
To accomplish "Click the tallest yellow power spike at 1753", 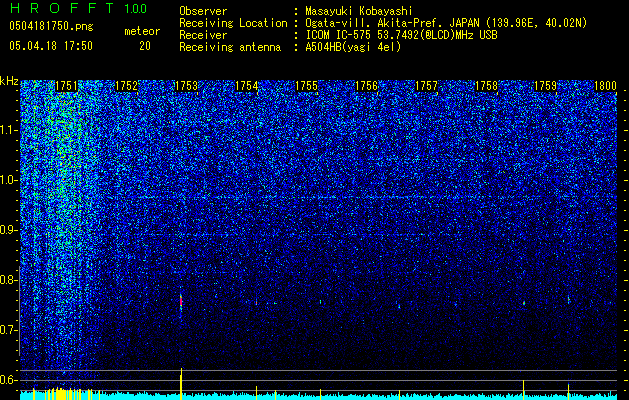I will (181, 383).
